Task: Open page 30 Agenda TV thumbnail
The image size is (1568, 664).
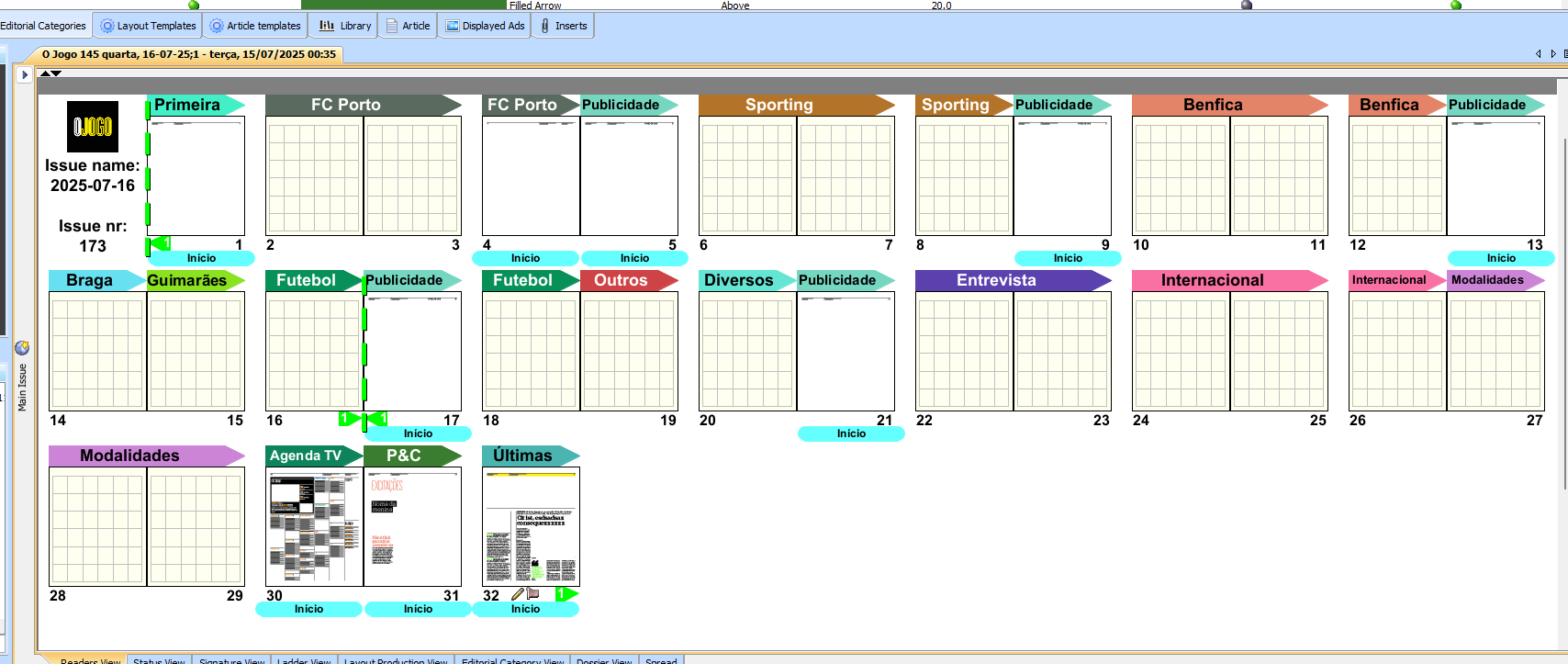Action: [x=314, y=527]
